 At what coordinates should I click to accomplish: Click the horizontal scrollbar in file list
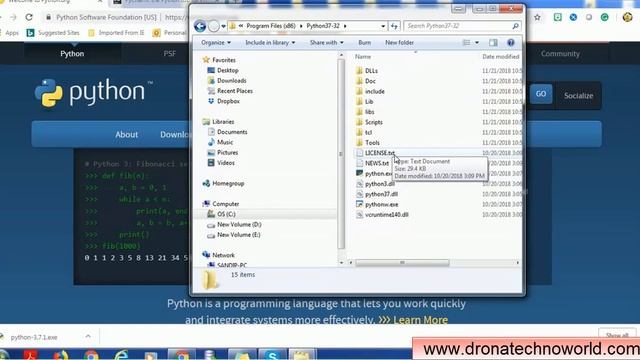pos(402,262)
